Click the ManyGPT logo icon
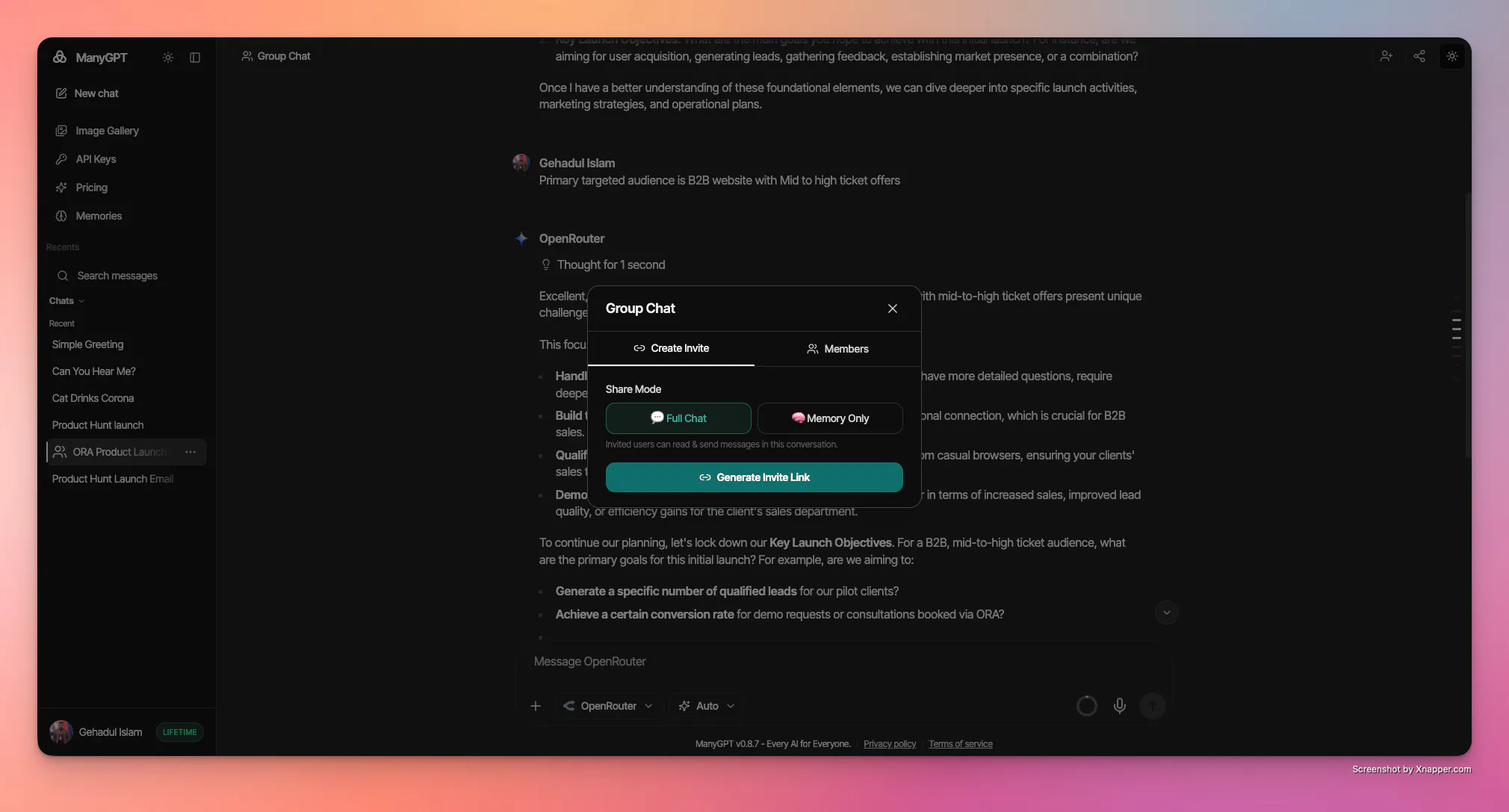The width and height of the screenshot is (1509, 812). (x=60, y=58)
